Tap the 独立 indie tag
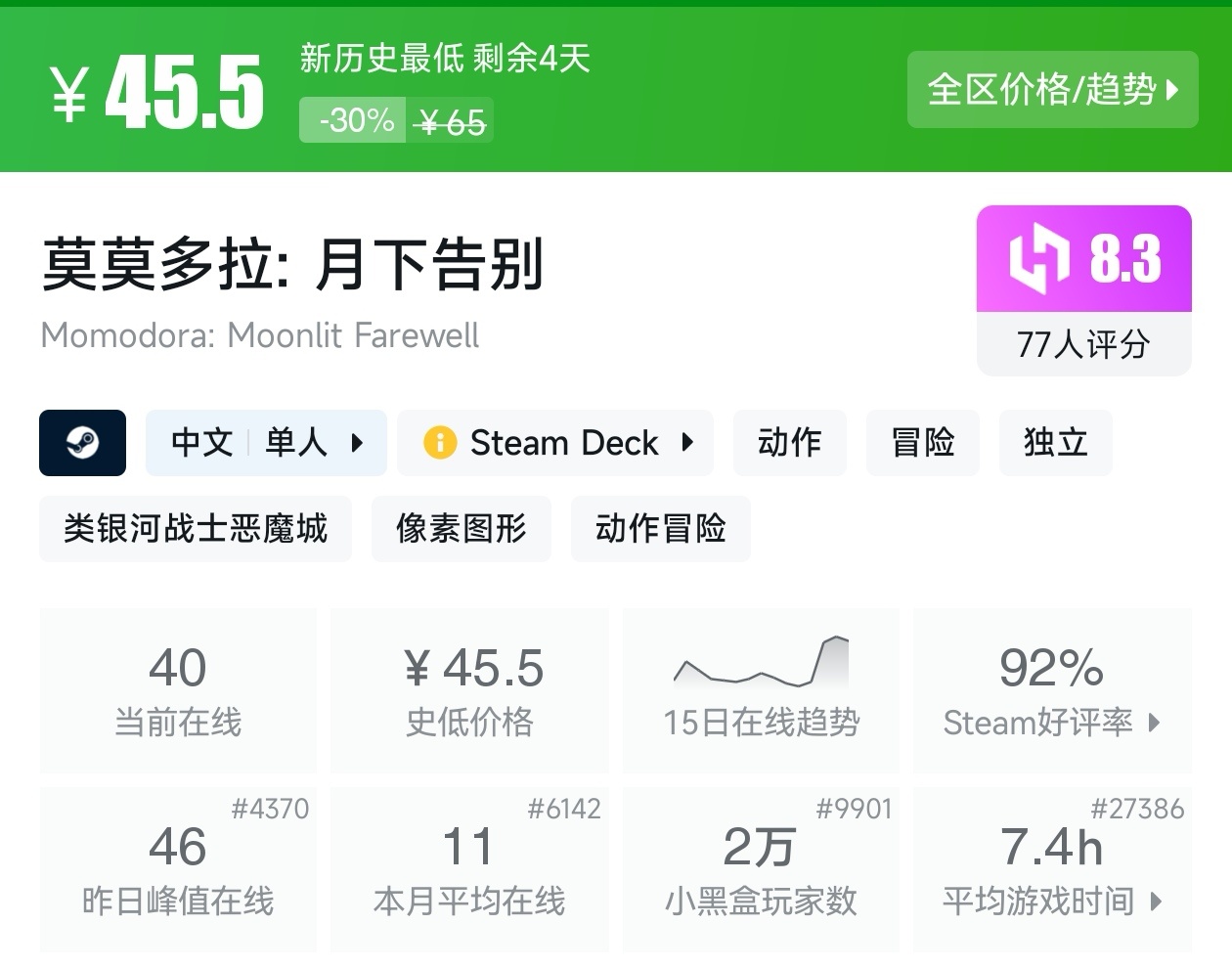The image size is (1232, 968). pyautogui.click(x=1055, y=443)
